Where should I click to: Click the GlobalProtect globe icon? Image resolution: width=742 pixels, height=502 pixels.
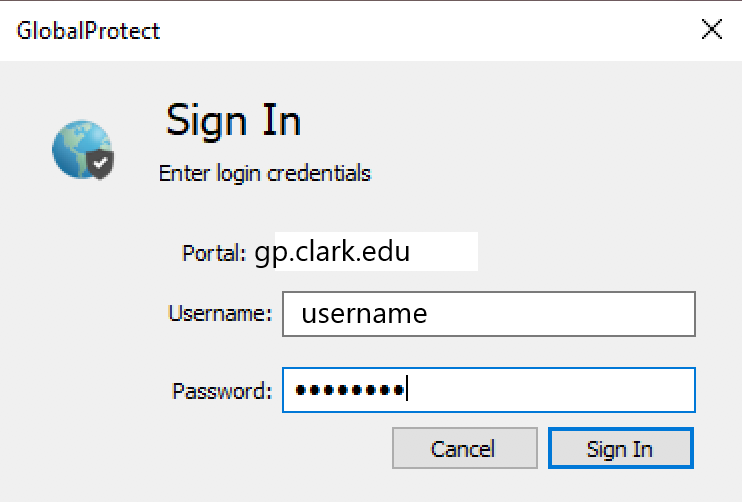pos(82,150)
